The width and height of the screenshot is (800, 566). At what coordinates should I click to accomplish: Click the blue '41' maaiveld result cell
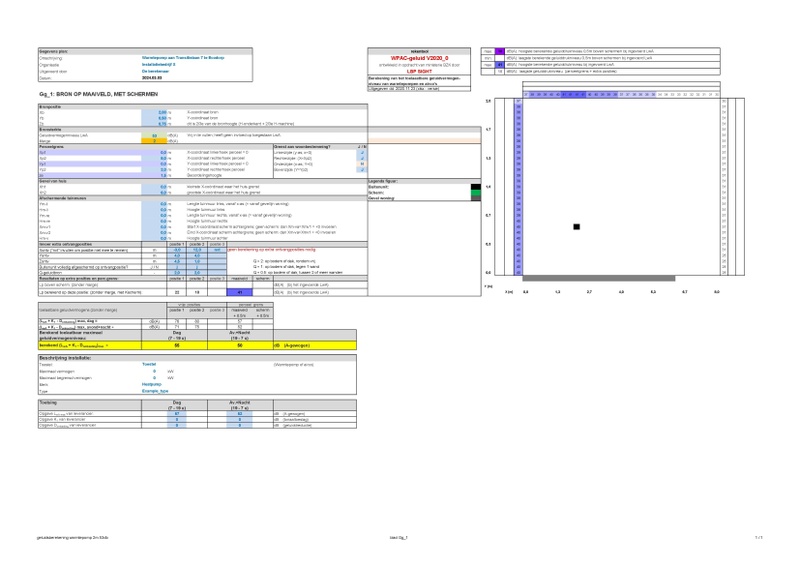point(239,292)
